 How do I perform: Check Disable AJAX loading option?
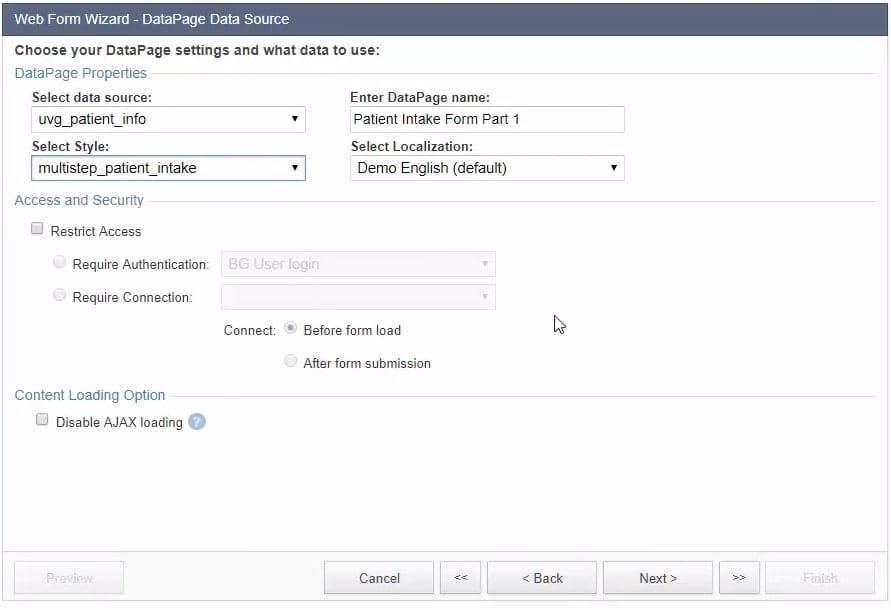pyautogui.click(x=42, y=421)
